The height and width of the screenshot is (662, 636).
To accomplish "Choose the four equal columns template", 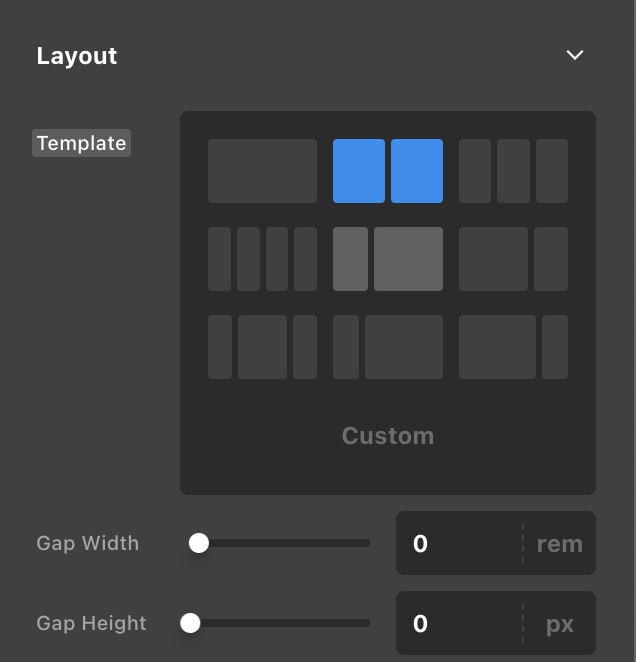I will click(262, 259).
